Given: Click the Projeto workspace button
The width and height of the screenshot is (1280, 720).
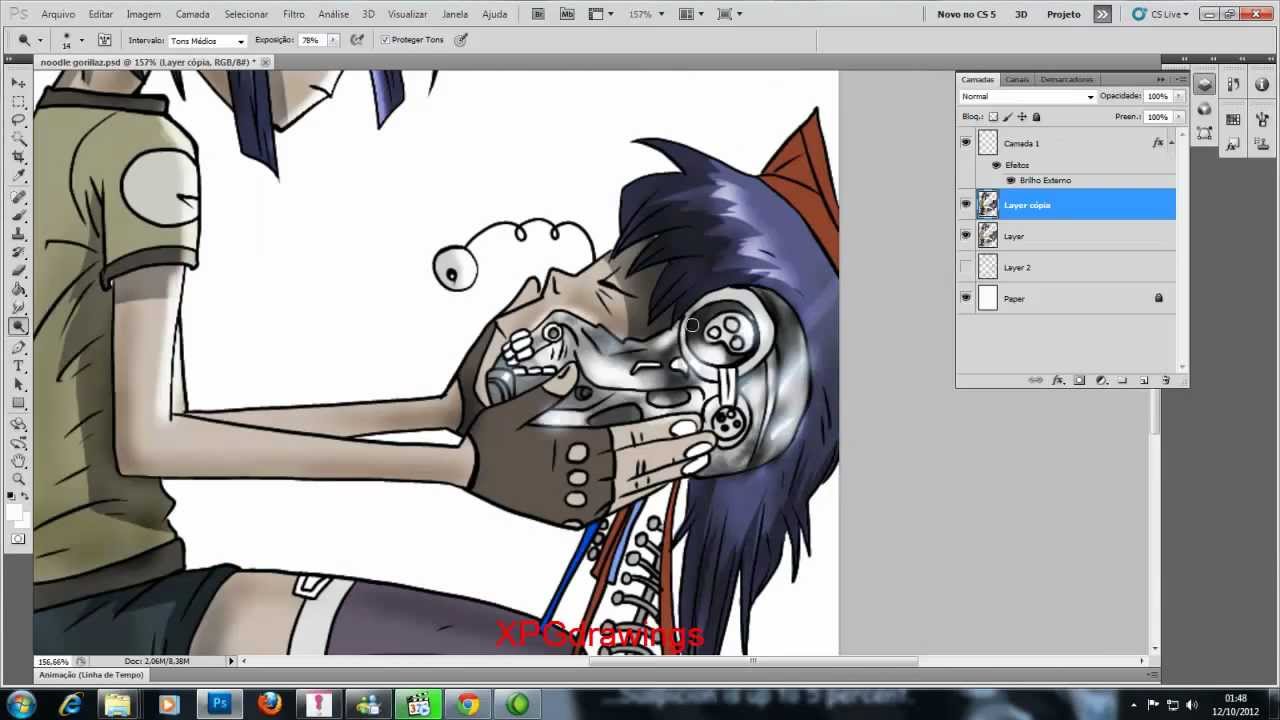Looking at the screenshot, I should (1063, 14).
